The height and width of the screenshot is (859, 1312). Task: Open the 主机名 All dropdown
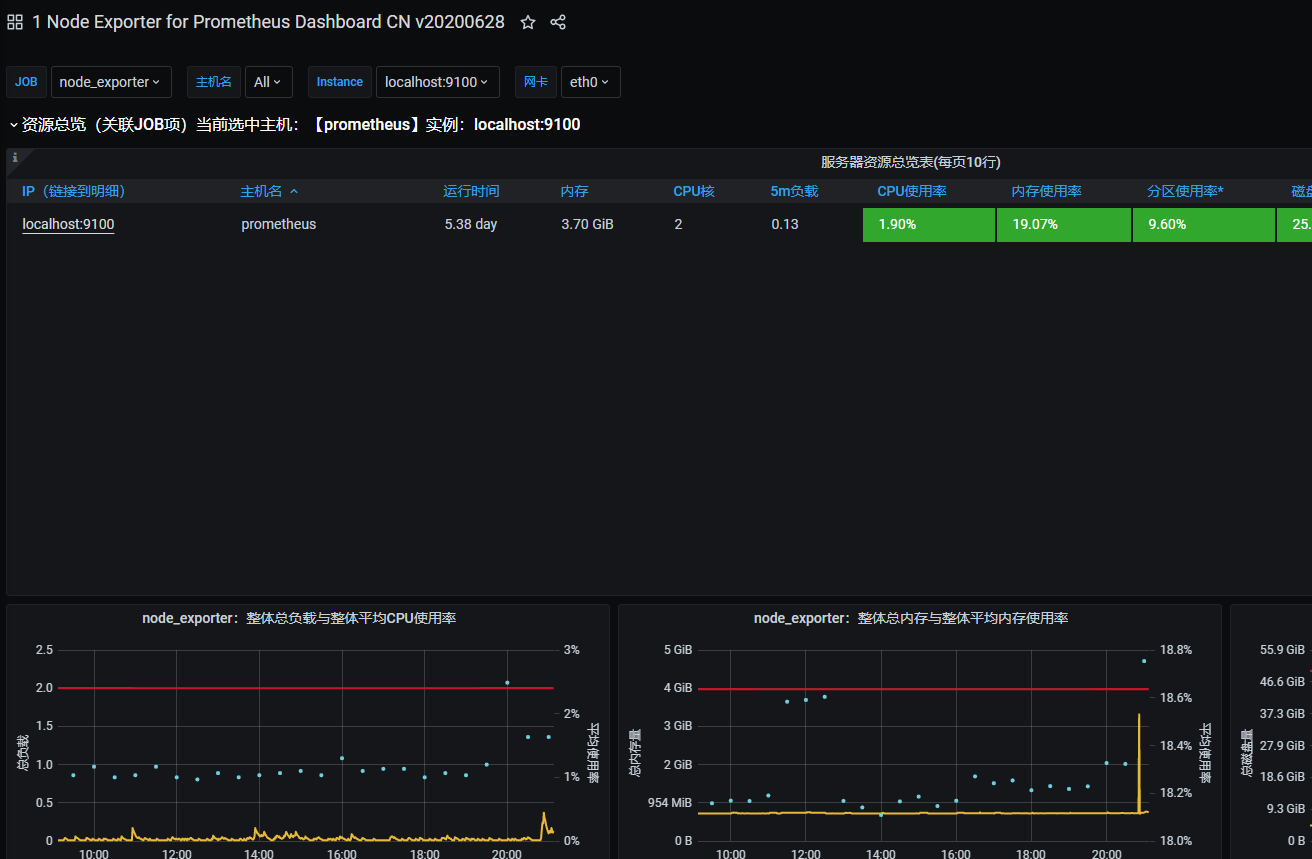point(269,82)
